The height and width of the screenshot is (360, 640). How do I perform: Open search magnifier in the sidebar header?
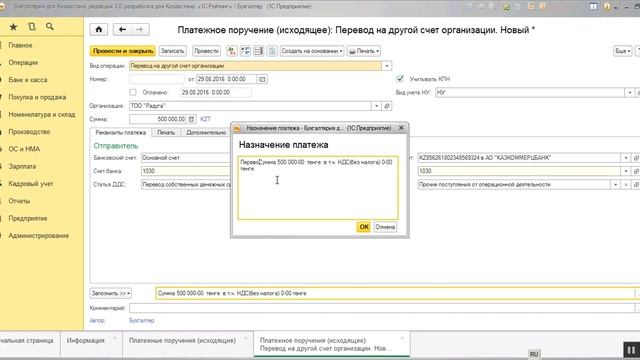50,27
